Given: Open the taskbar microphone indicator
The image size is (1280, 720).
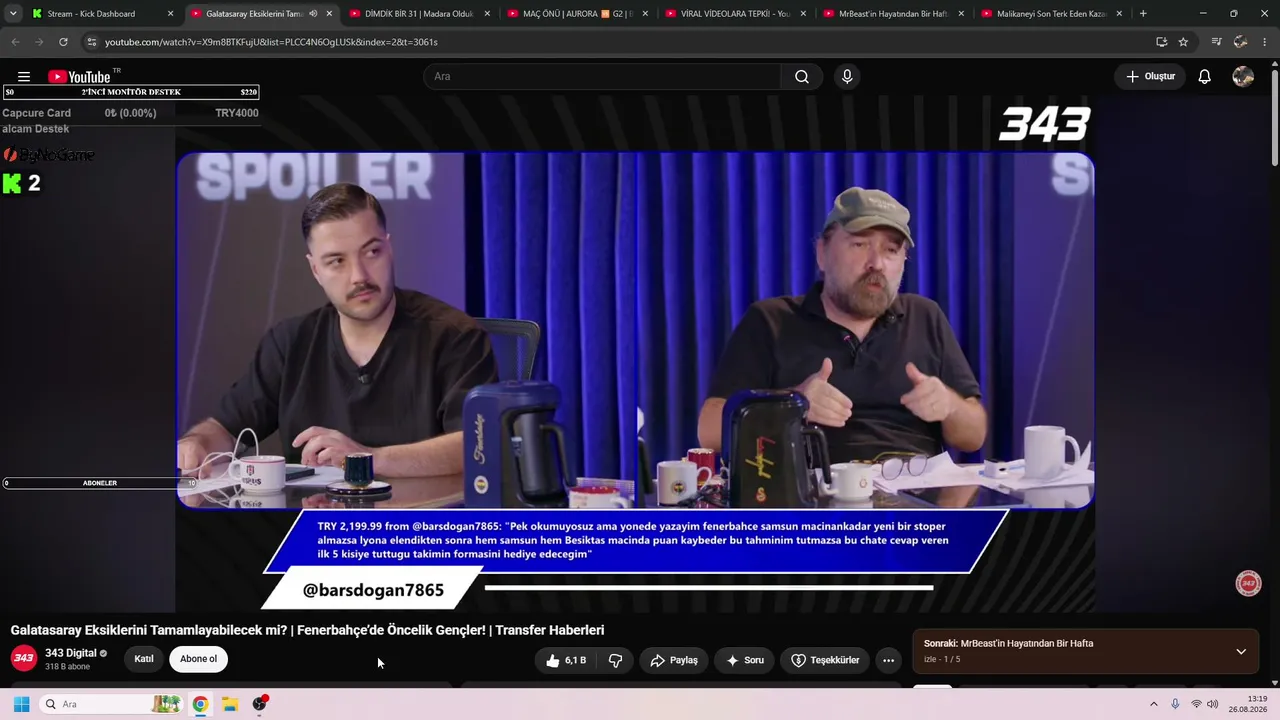Looking at the screenshot, I should click(1175, 704).
